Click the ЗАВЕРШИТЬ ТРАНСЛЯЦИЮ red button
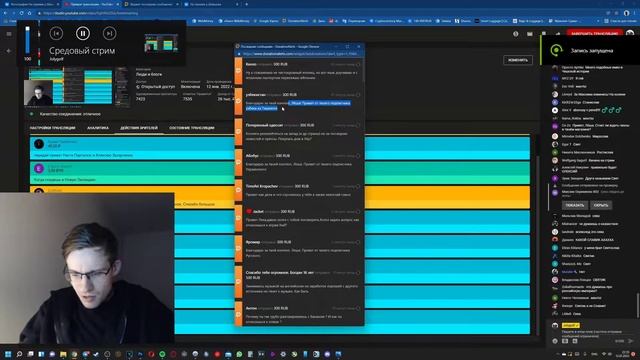Viewport: 640px width, 360px height. point(594,33)
